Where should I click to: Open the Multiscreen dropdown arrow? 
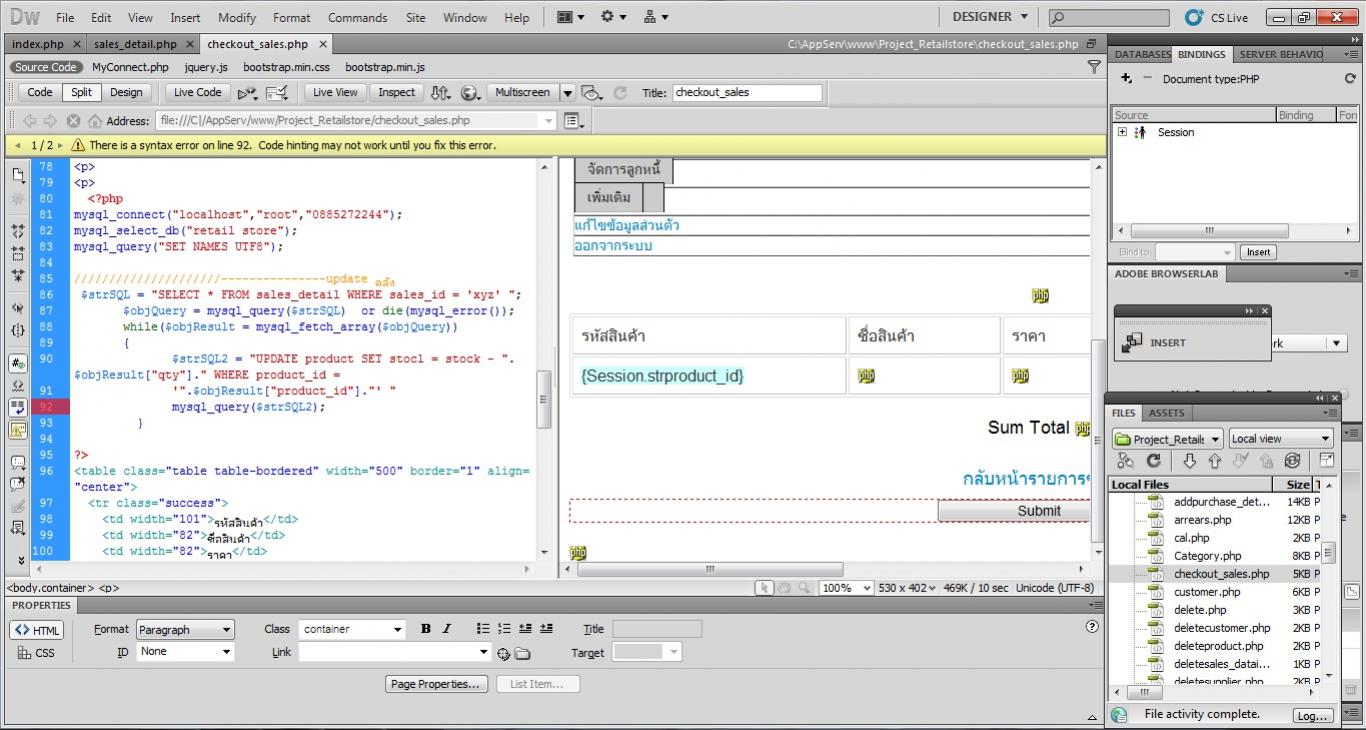[567, 93]
